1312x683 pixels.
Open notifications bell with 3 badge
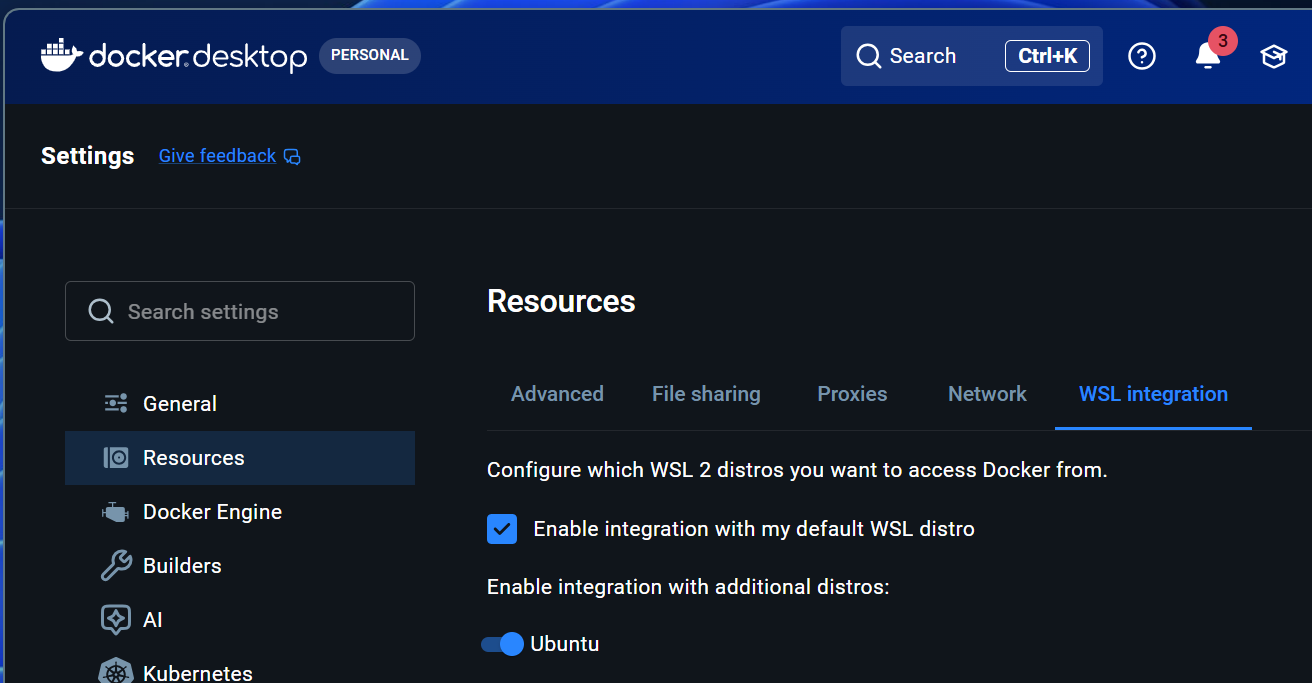click(1209, 55)
